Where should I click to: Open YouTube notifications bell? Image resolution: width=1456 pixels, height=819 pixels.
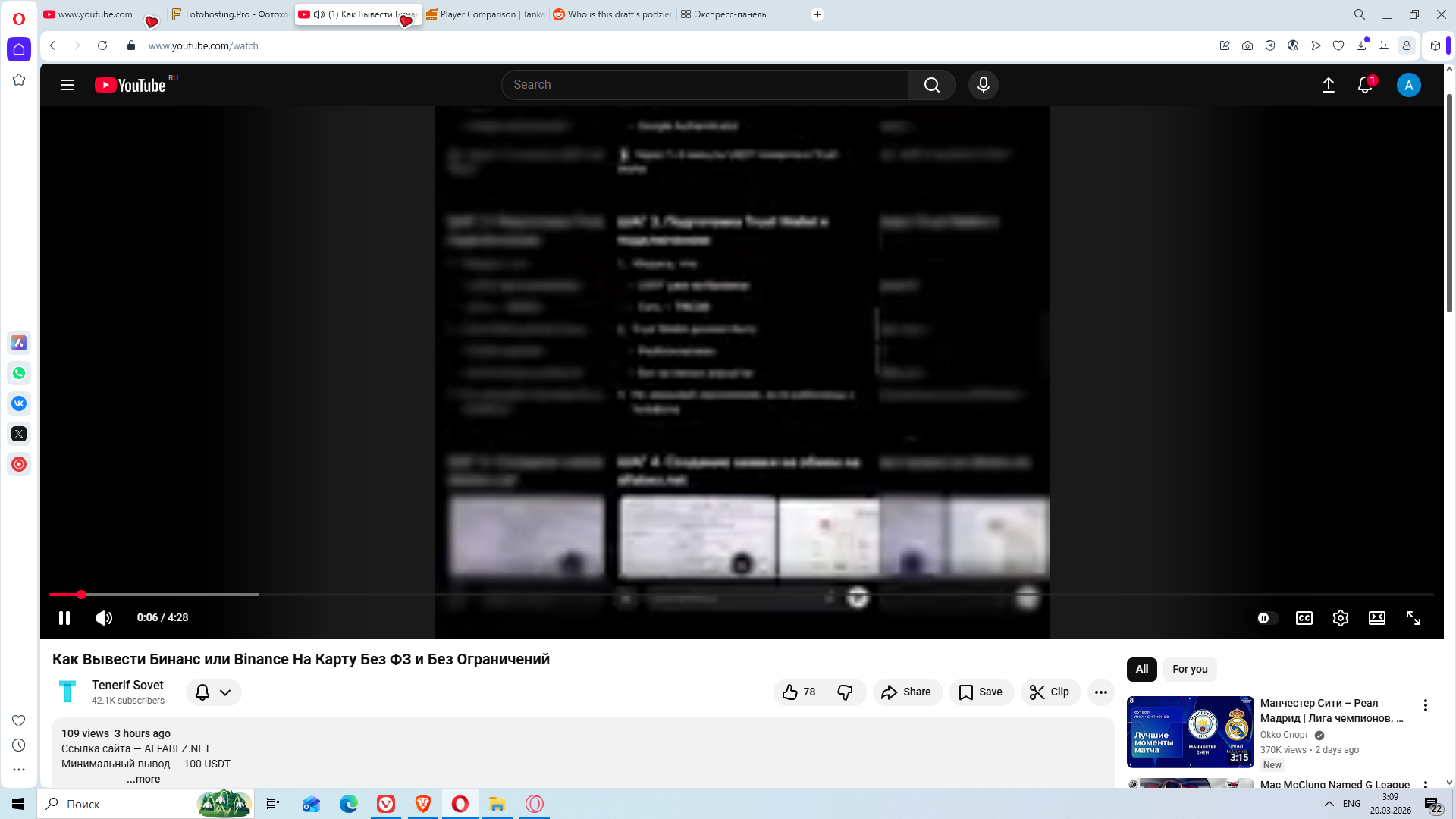[x=1365, y=85]
